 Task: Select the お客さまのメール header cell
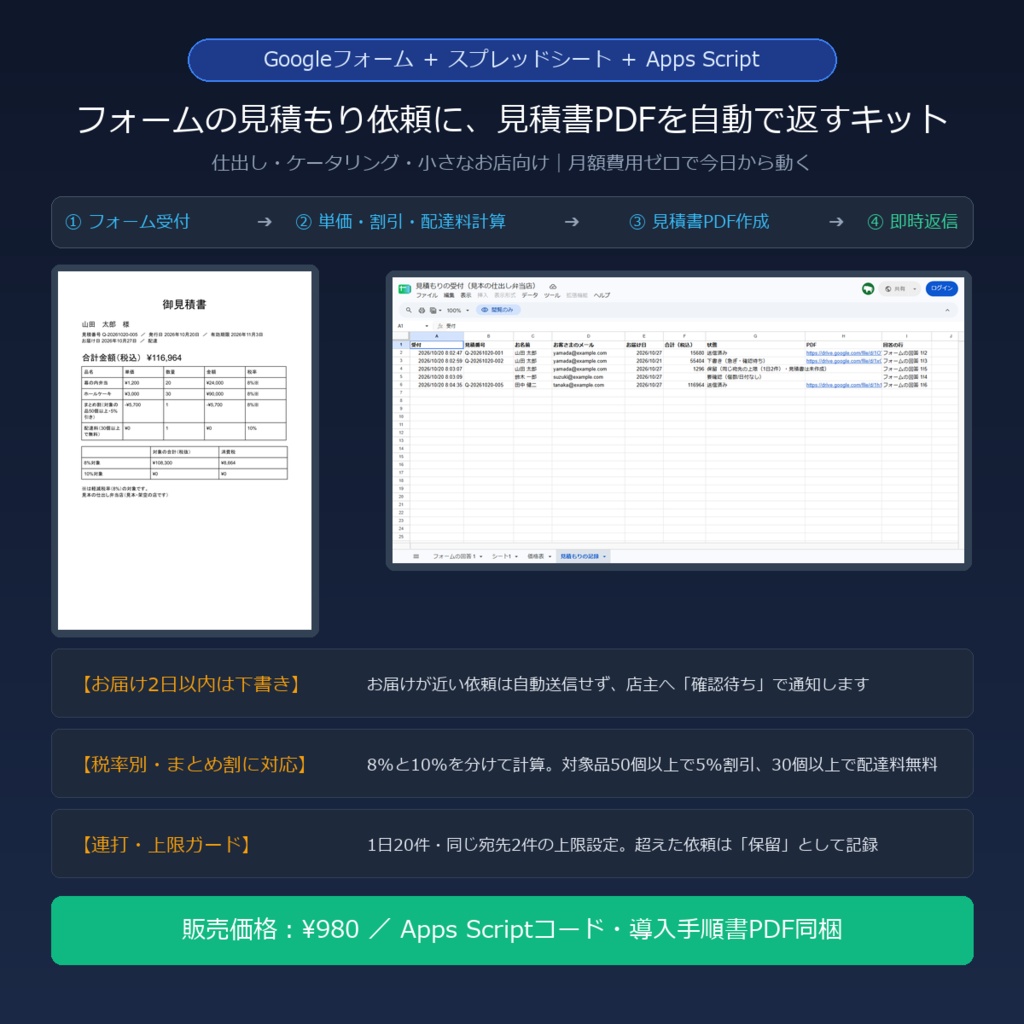click(588, 345)
